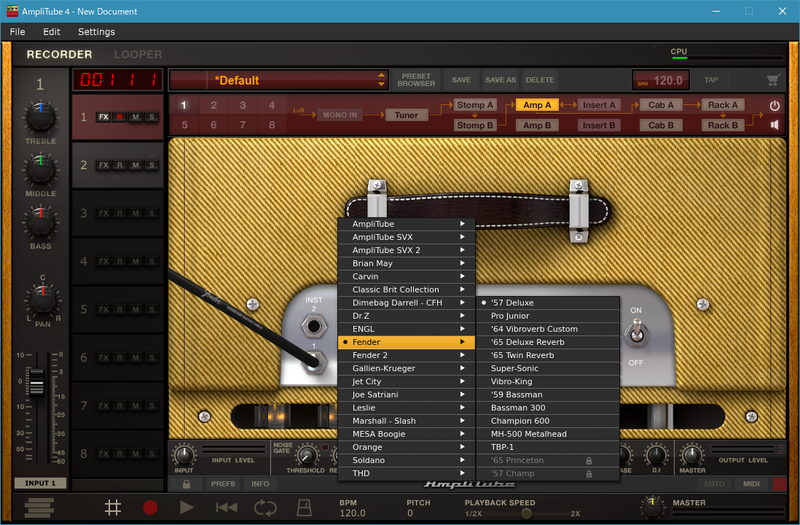Click the Input 1 volume fader
The image size is (800, 525).
(36, 382)
